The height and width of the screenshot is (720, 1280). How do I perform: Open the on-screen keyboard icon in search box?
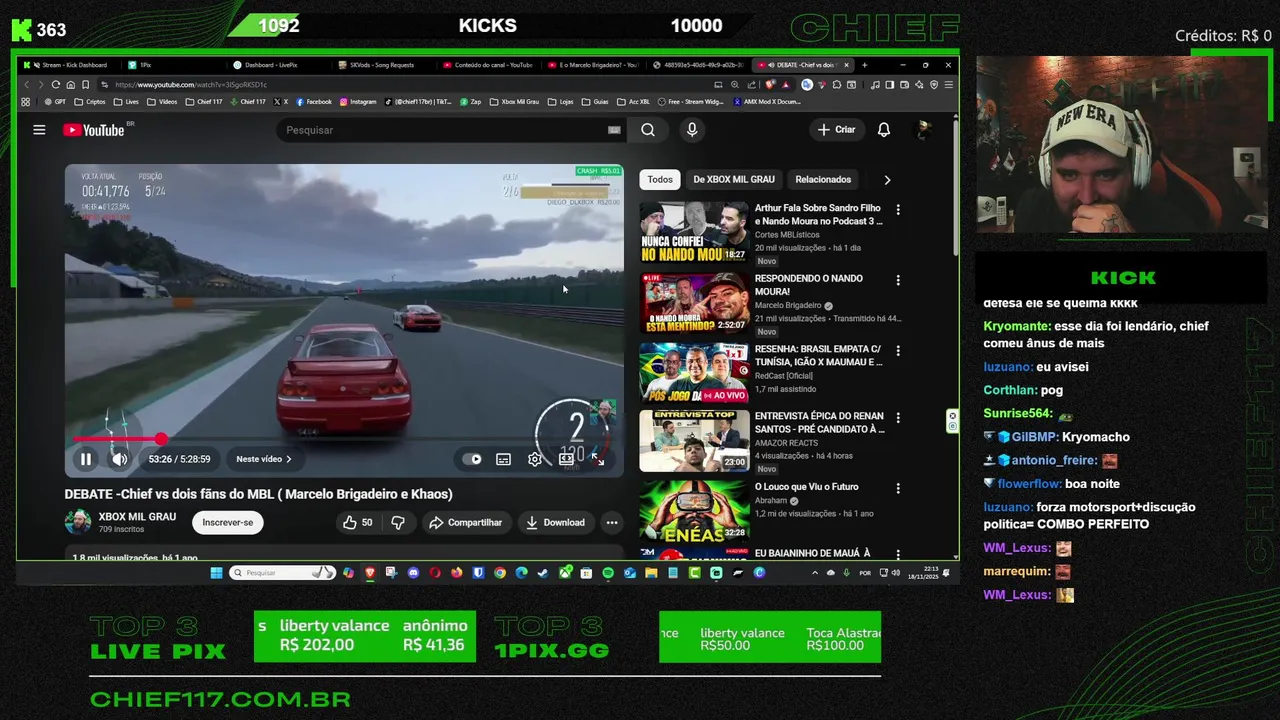[614, 130]
